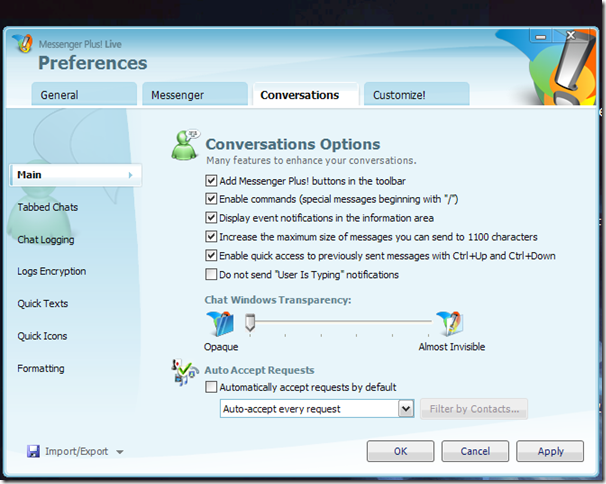Open Logs Encryption settings

click(x=51, y=271)
